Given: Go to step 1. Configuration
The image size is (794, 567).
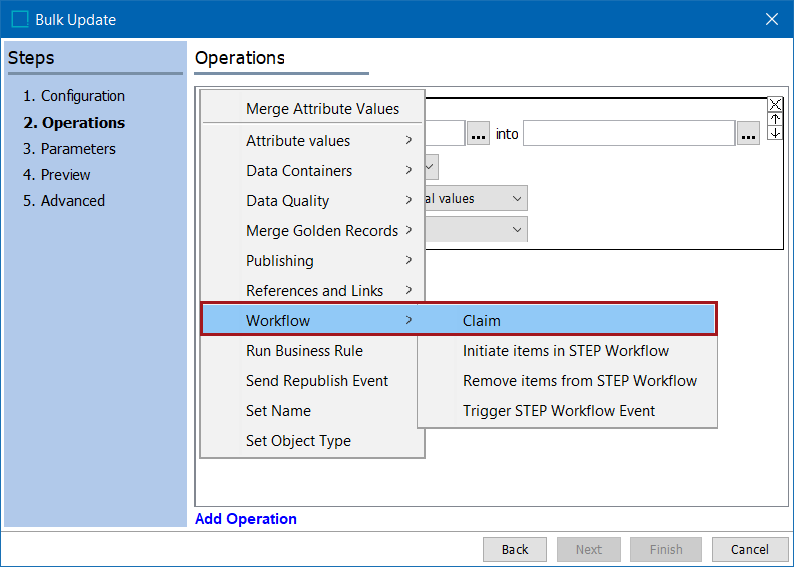Looking at the screenshot, I should [74, 96].
